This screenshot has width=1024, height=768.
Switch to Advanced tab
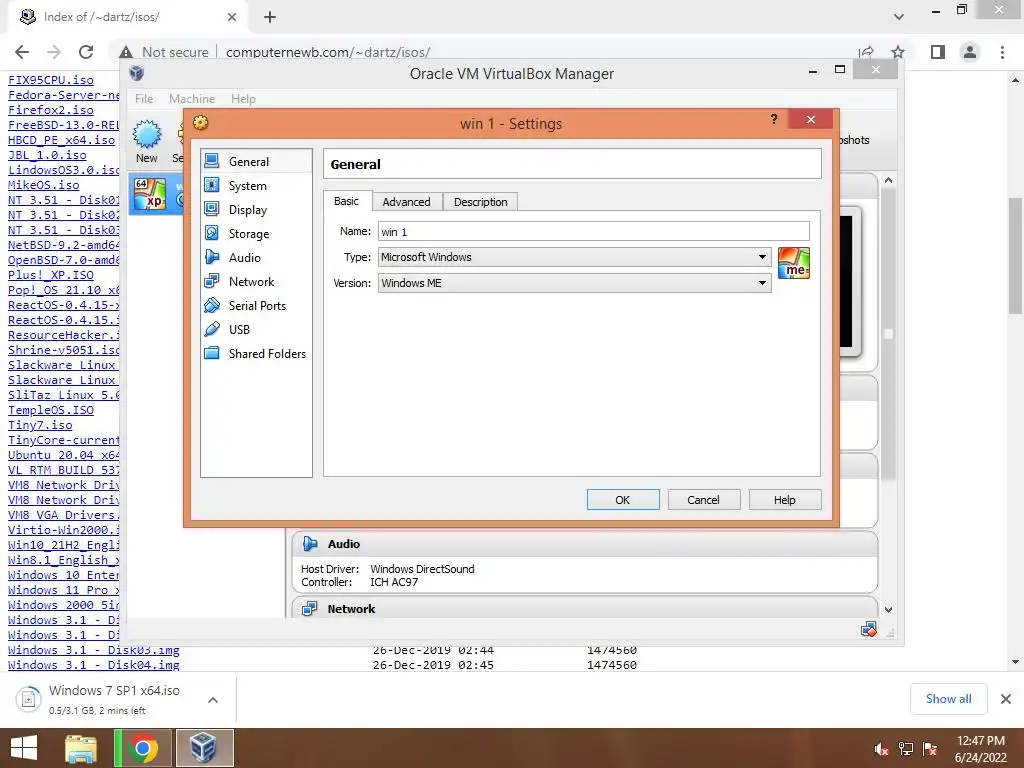[406, 202]
